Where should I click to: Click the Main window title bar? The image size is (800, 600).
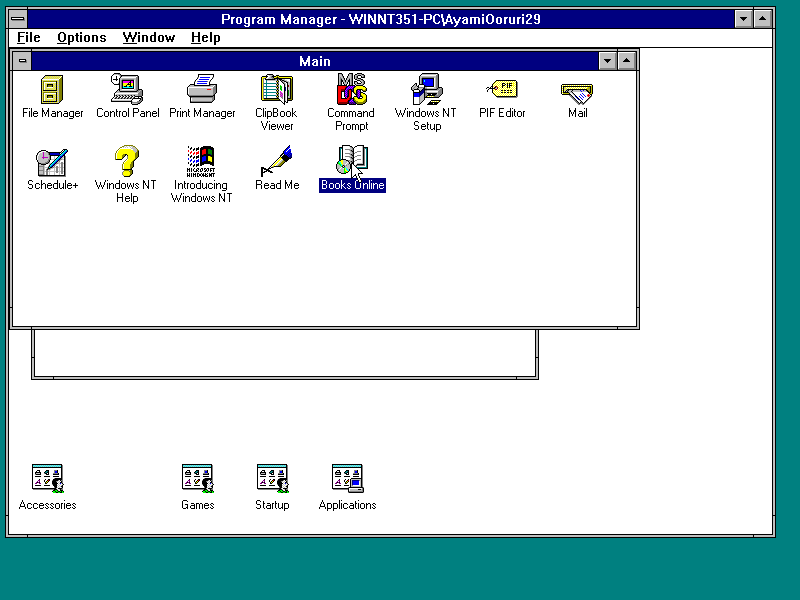(x=315, y=61)
